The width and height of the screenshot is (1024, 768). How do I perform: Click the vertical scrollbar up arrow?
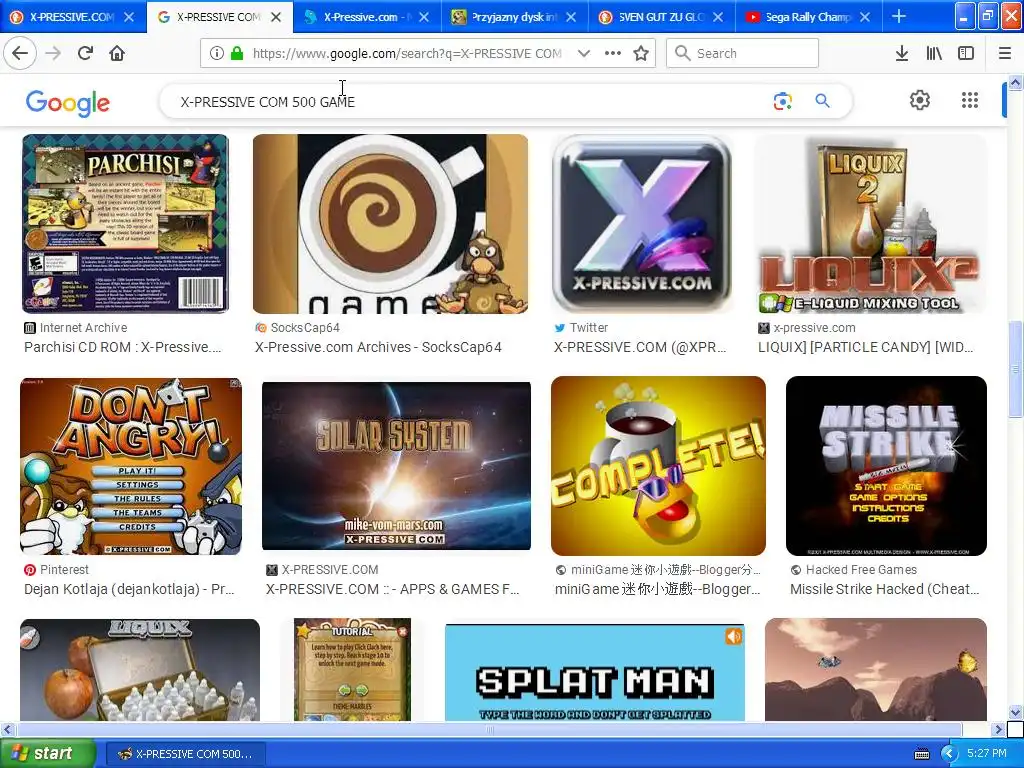[x=1015, y=82]
